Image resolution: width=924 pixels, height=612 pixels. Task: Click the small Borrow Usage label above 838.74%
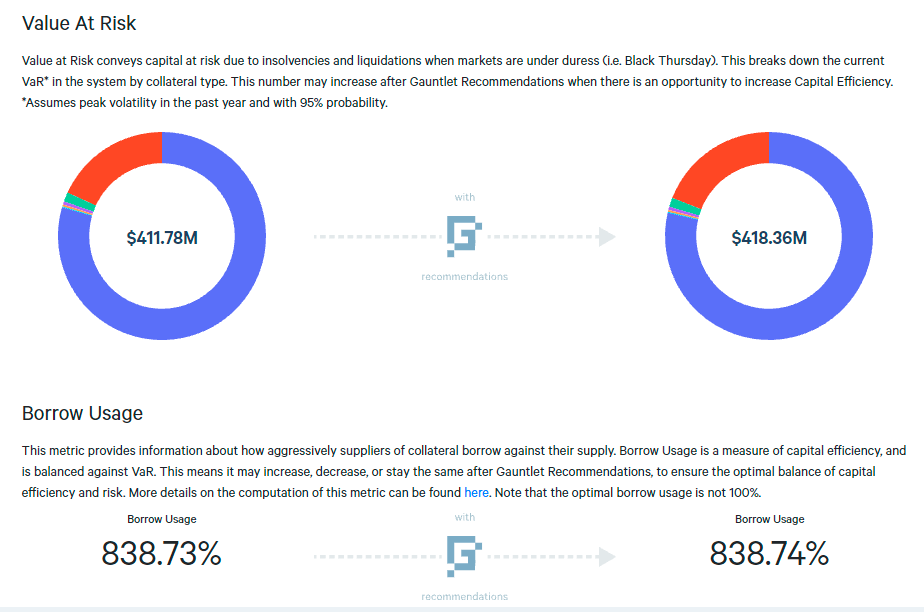coord(769,519)
